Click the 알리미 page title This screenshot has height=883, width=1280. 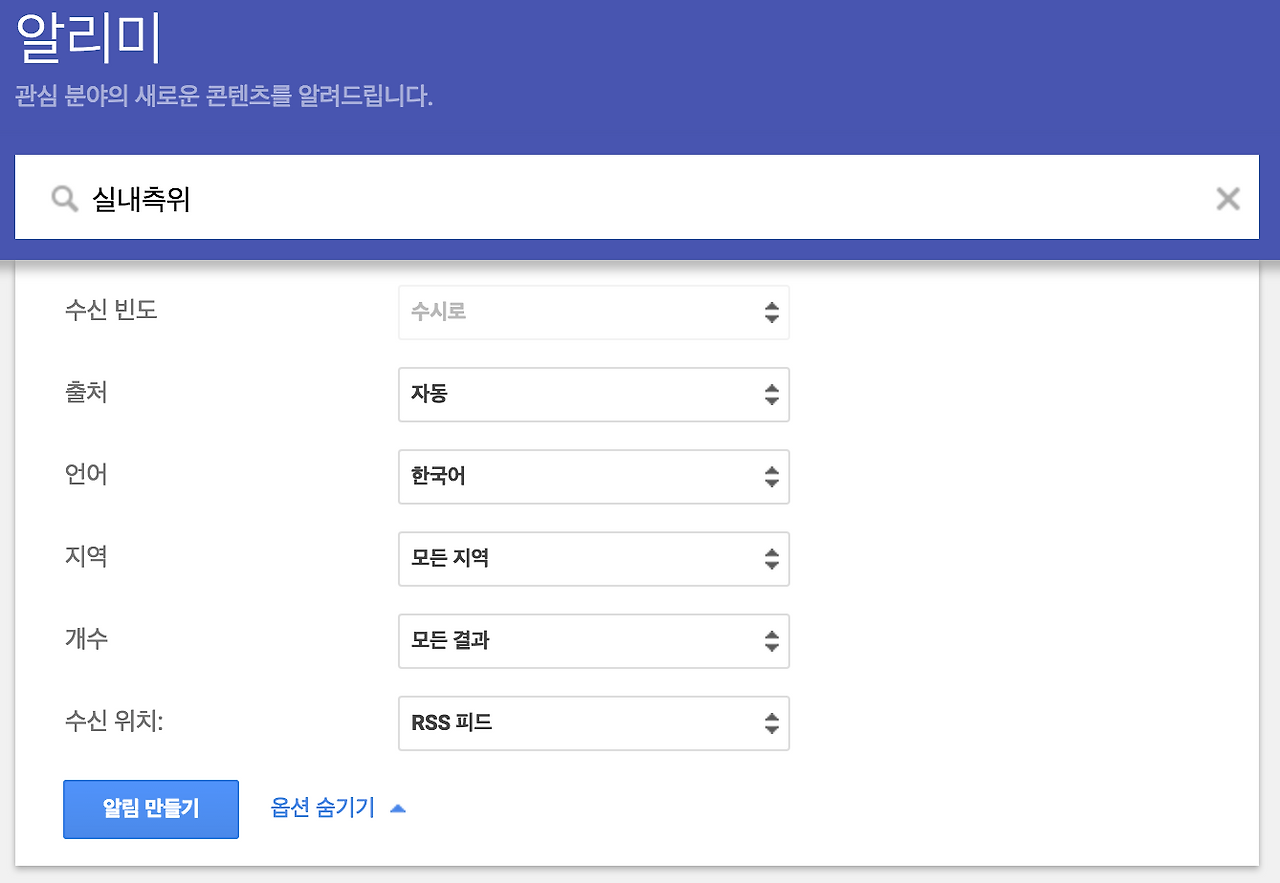[x=89, y=41]
